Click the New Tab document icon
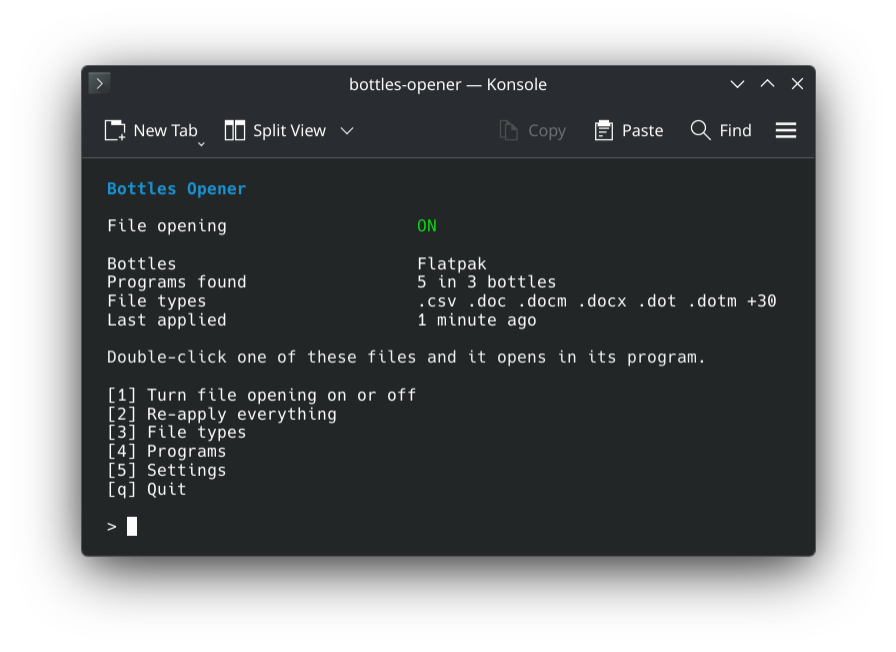This screenshot has width=896, height=652. pos(115,130)
